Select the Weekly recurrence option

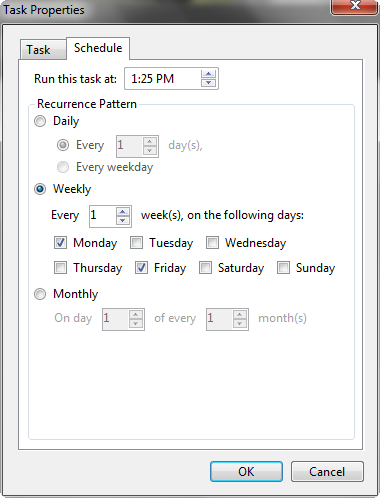40,189
